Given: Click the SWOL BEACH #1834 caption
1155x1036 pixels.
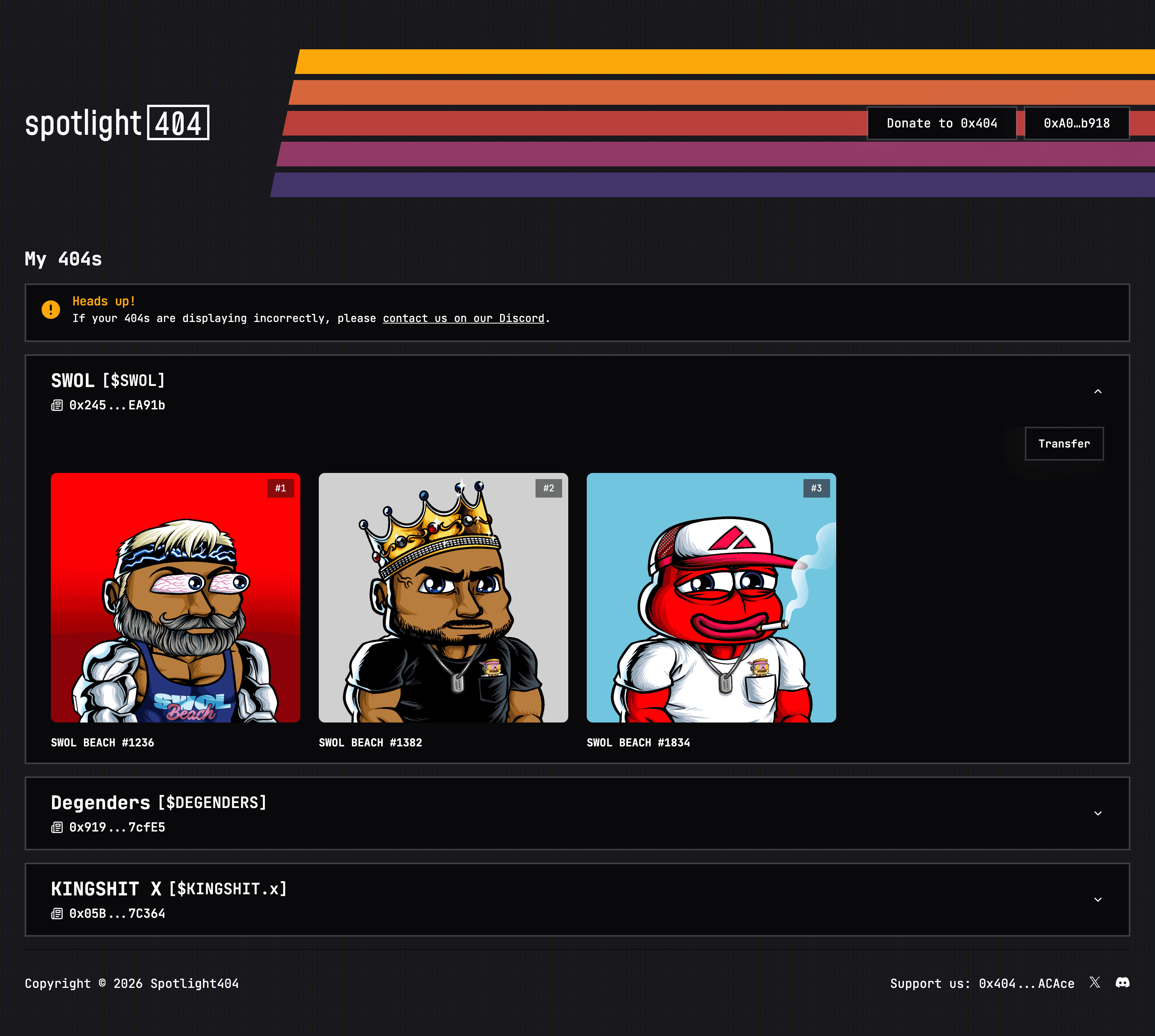Looking at the screenshot, I should (x=638, y=742).
